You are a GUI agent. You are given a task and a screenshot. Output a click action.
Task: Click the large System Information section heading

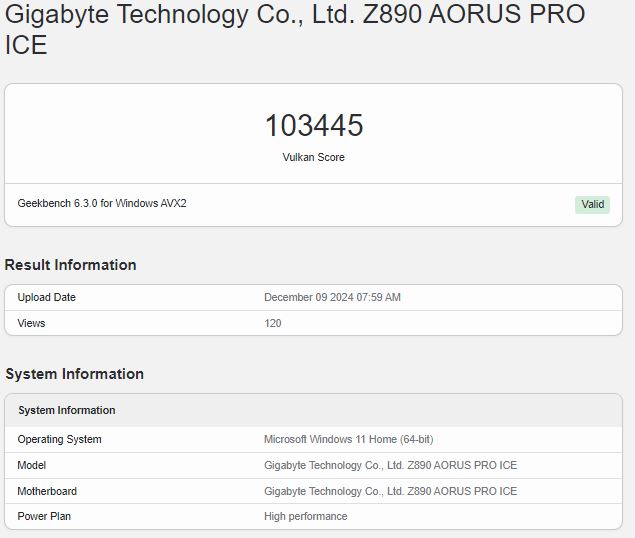pos(75,374)
